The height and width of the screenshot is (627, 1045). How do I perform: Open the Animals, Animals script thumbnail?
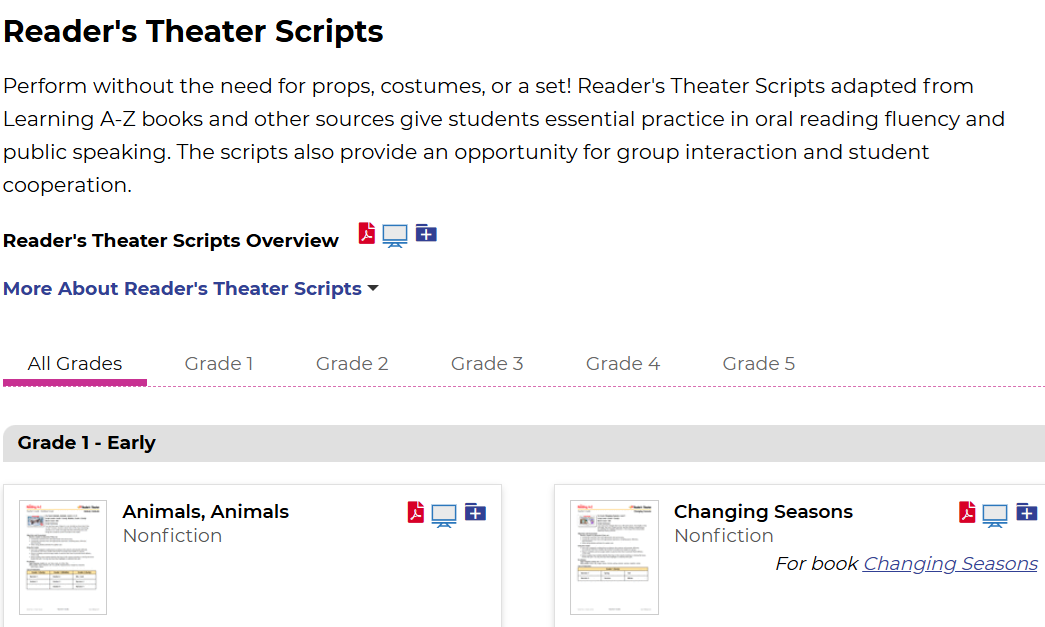coord(63,557)
